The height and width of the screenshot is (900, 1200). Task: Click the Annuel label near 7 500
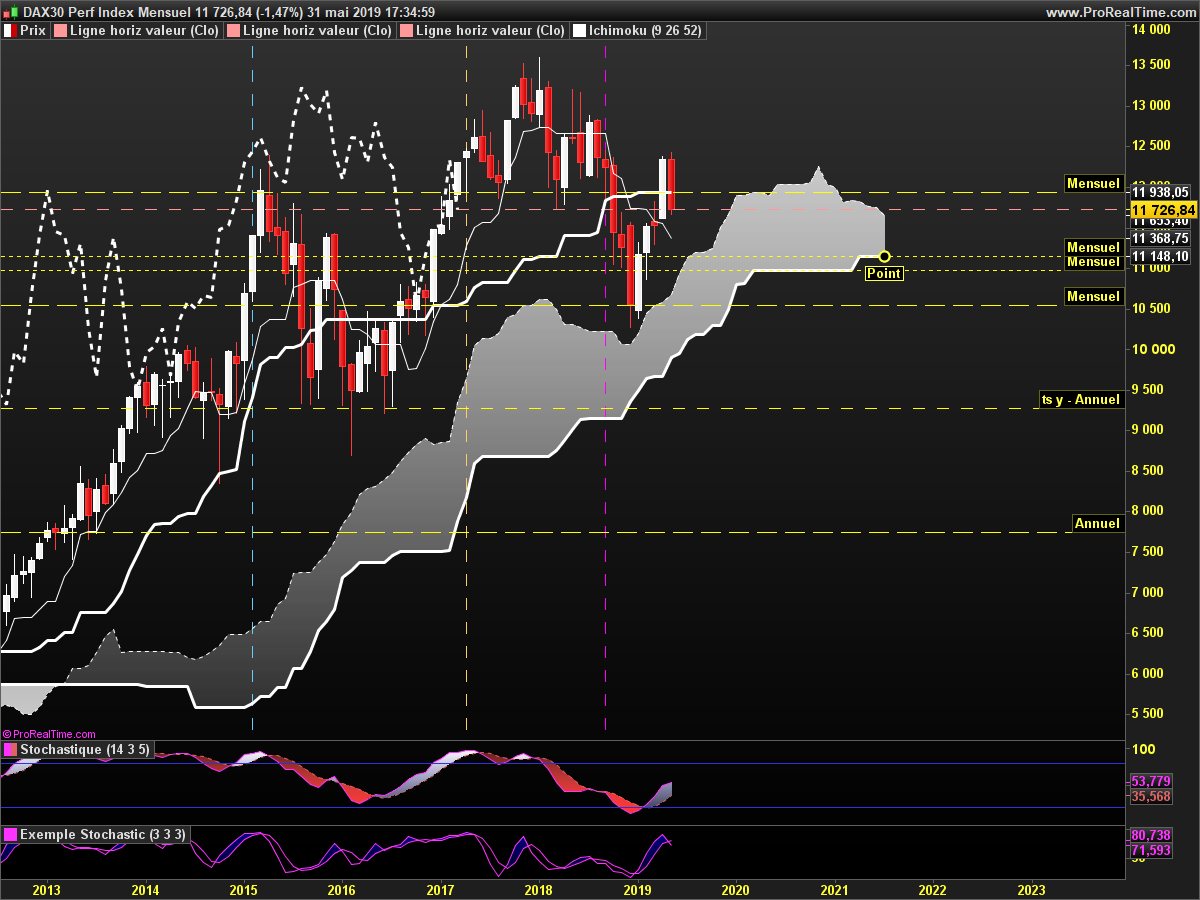click(x=1097, y=523)
